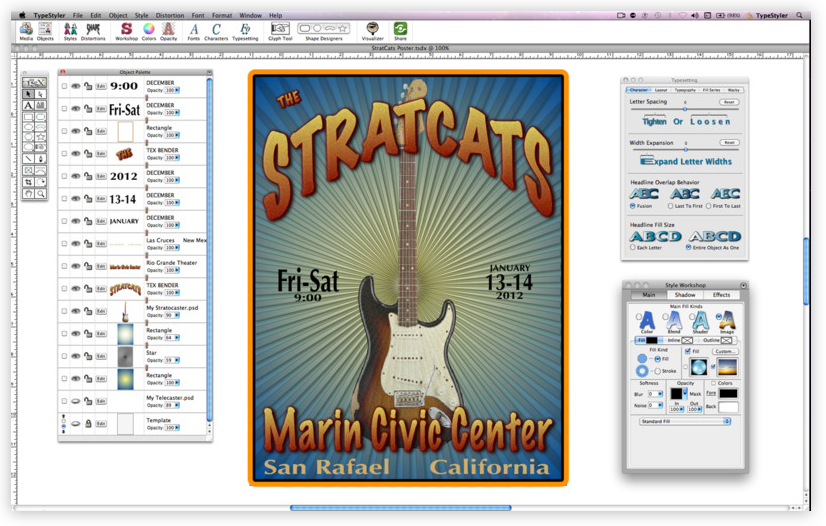826x526 pixels.
Task: Switch to the Shadow tab in Style Workshop
Action: tap(685, 295)
